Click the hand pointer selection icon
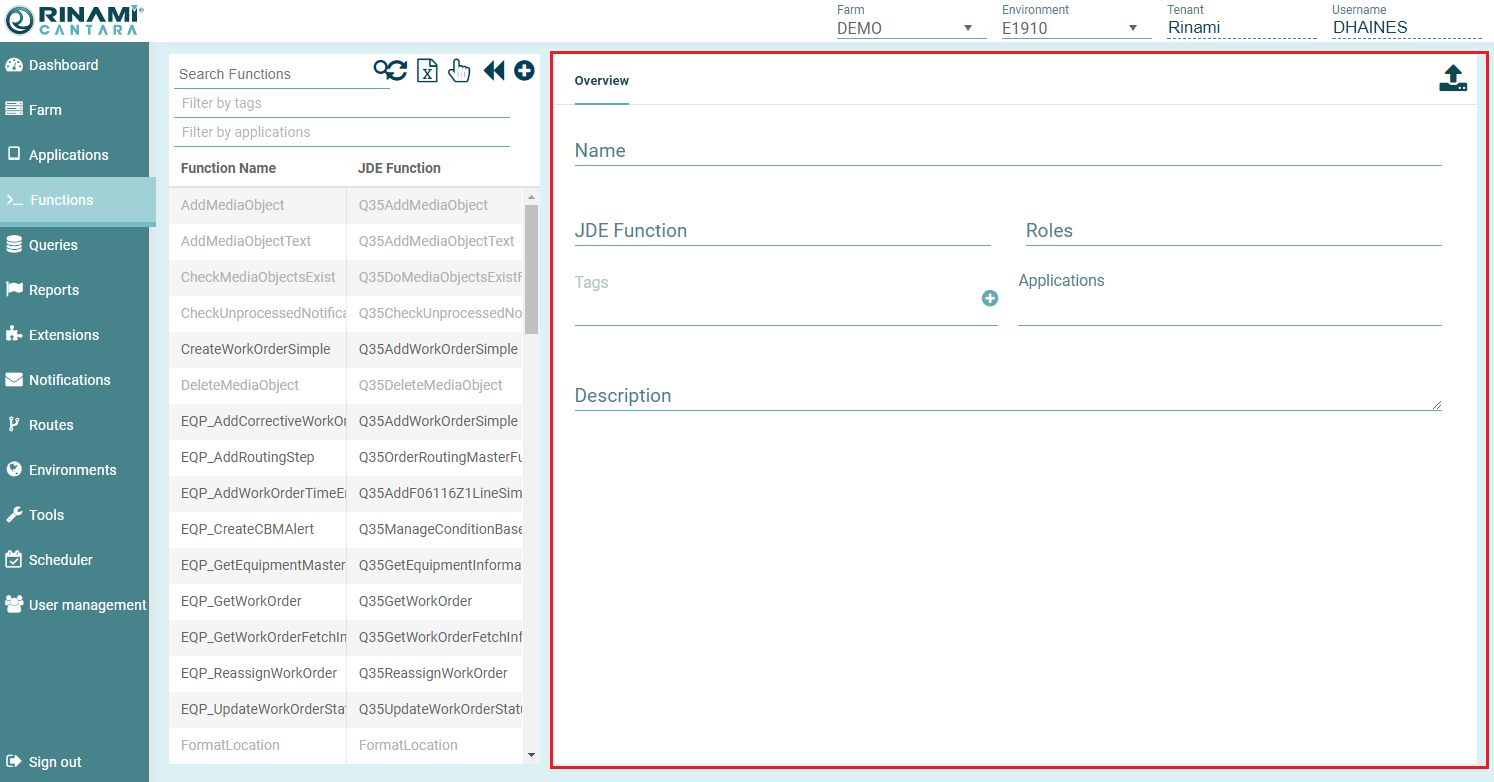 (x=459, y=71)
